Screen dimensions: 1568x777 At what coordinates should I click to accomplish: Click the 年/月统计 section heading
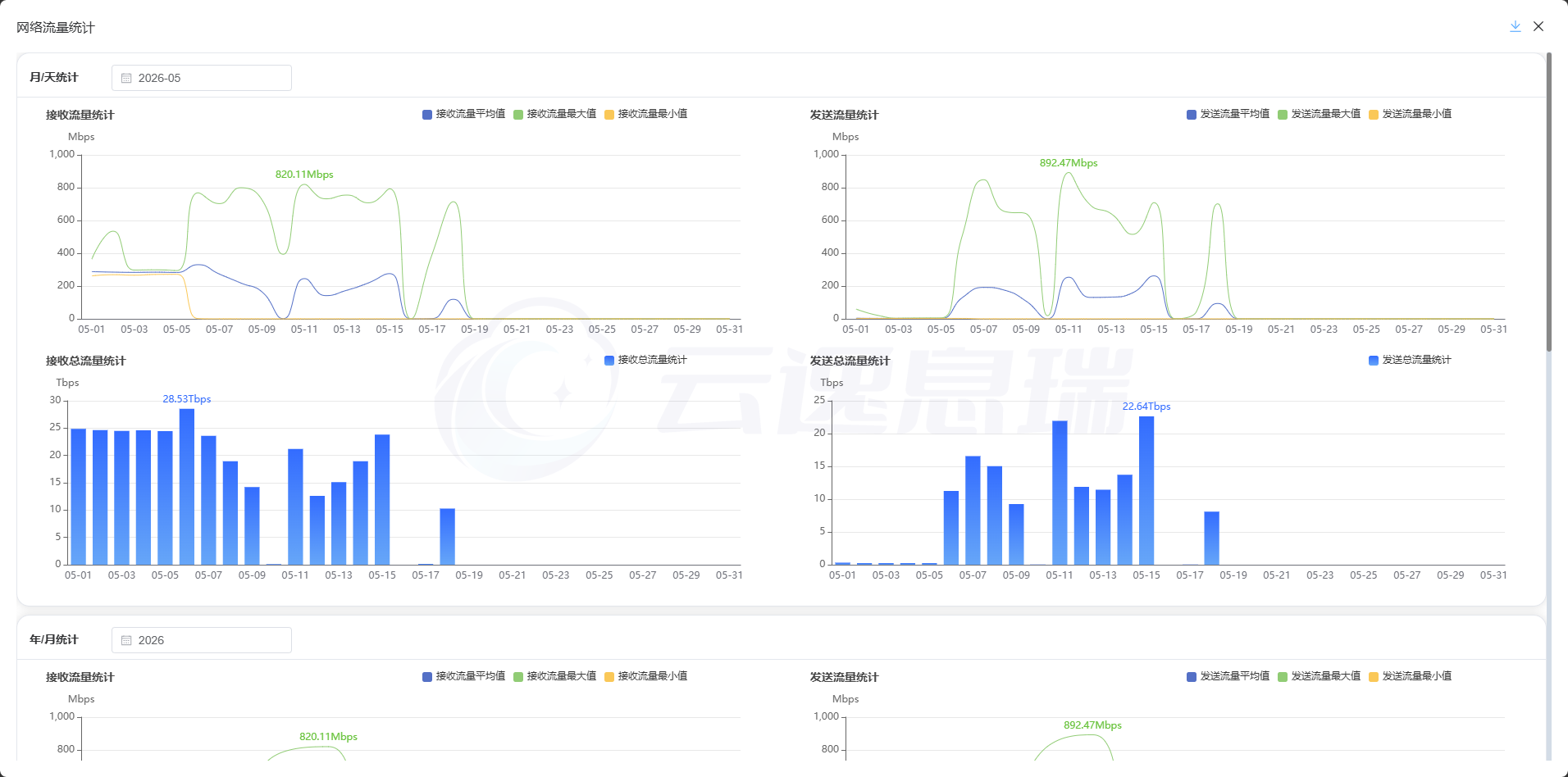tap(54, 639)
